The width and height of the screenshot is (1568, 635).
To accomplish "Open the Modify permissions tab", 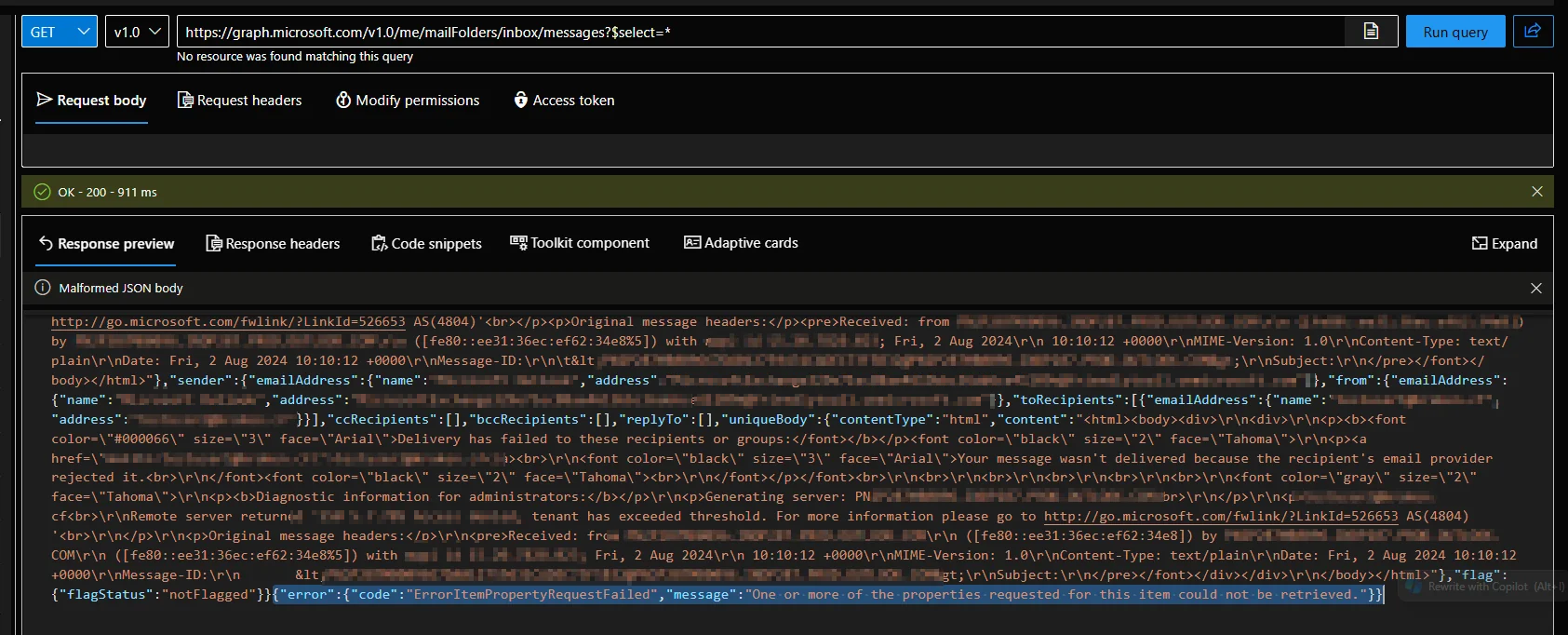I will click(x=408, y=101).
